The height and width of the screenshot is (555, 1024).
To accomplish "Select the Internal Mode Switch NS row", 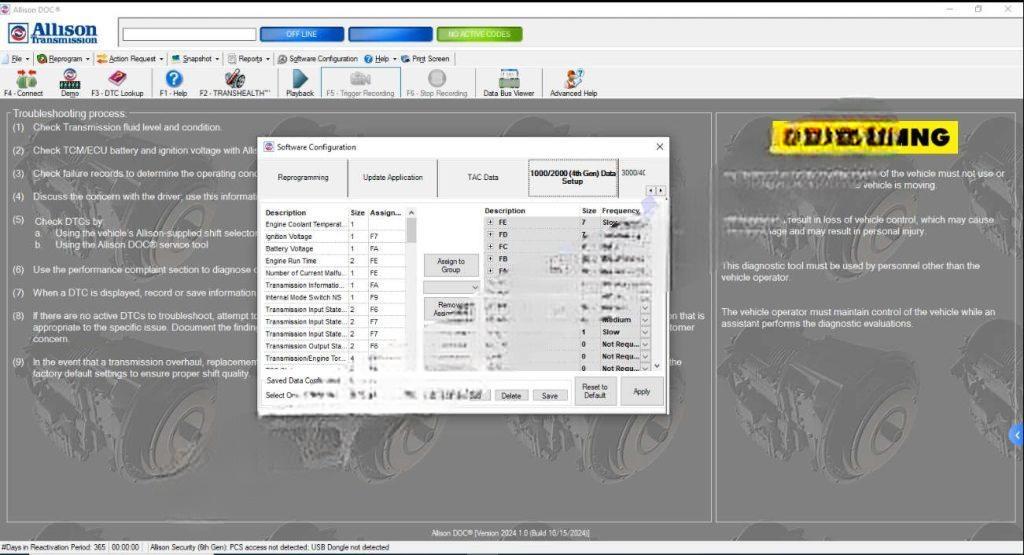I will pyautogui.click(x=334, y=297).
